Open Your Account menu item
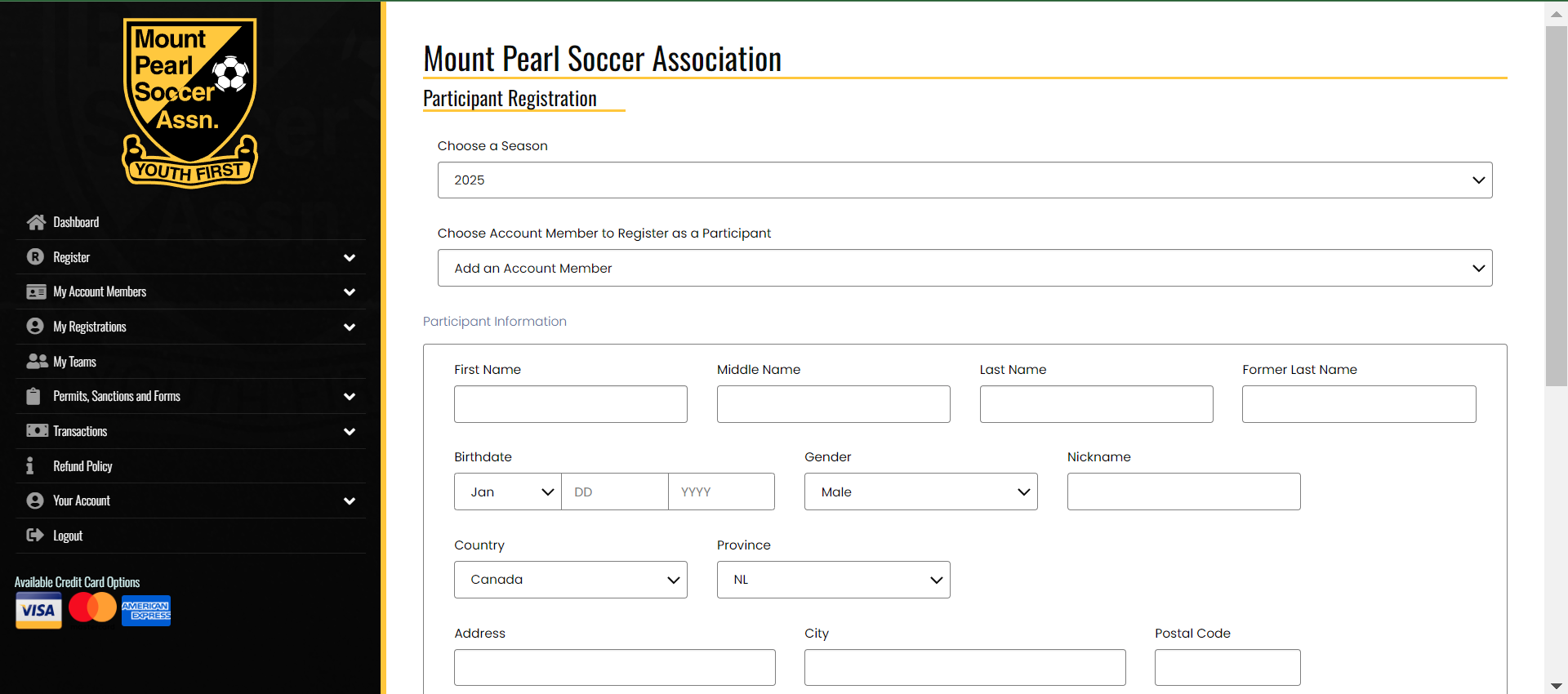 (x=190, y=500)
